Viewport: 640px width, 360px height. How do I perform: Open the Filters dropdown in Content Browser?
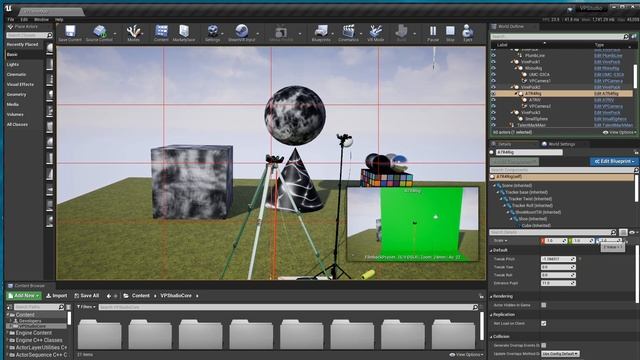point(86,307)
